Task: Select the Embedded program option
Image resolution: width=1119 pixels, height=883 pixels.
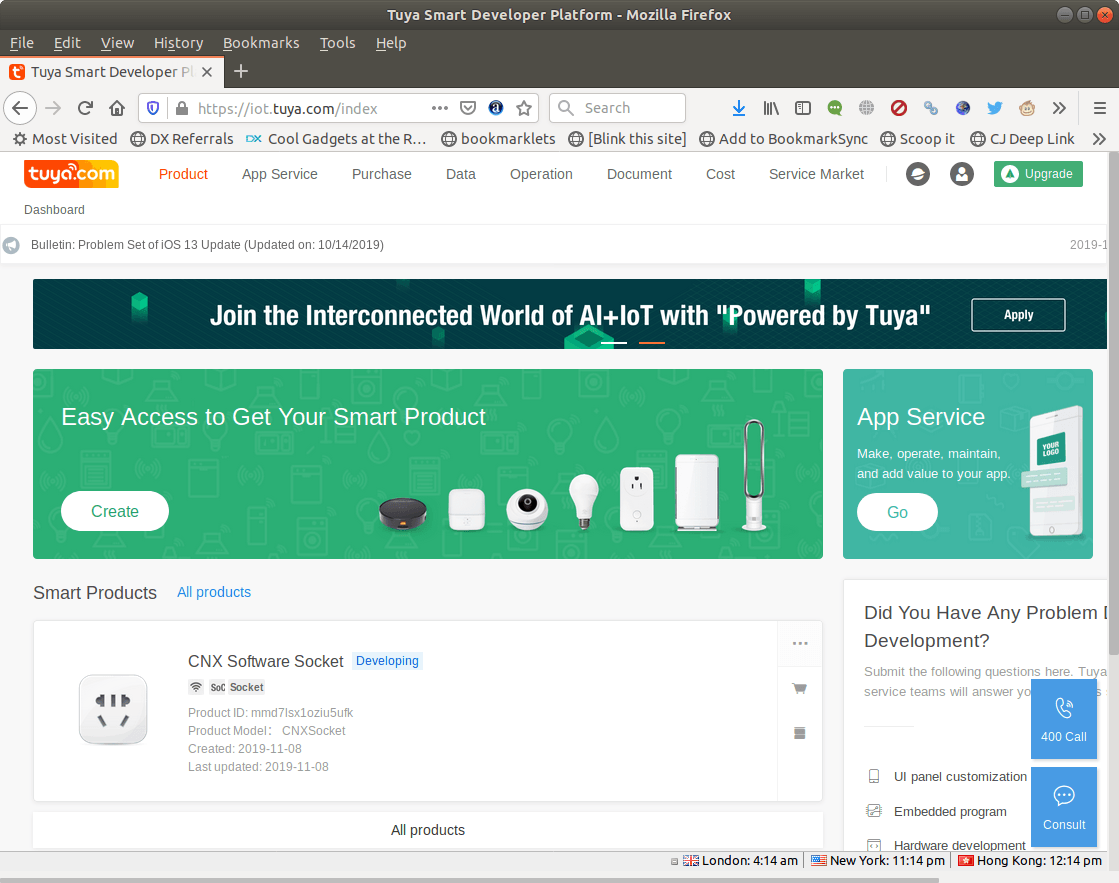Action: [x=950, y=812]
